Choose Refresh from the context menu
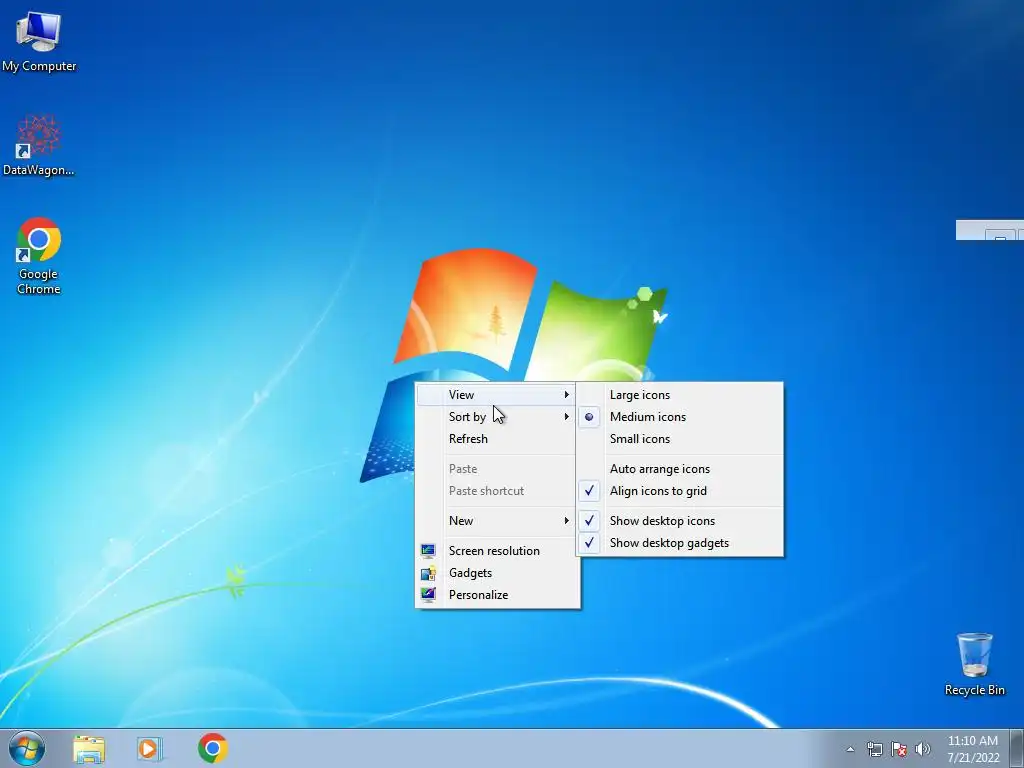 click(x=497, y=439)
